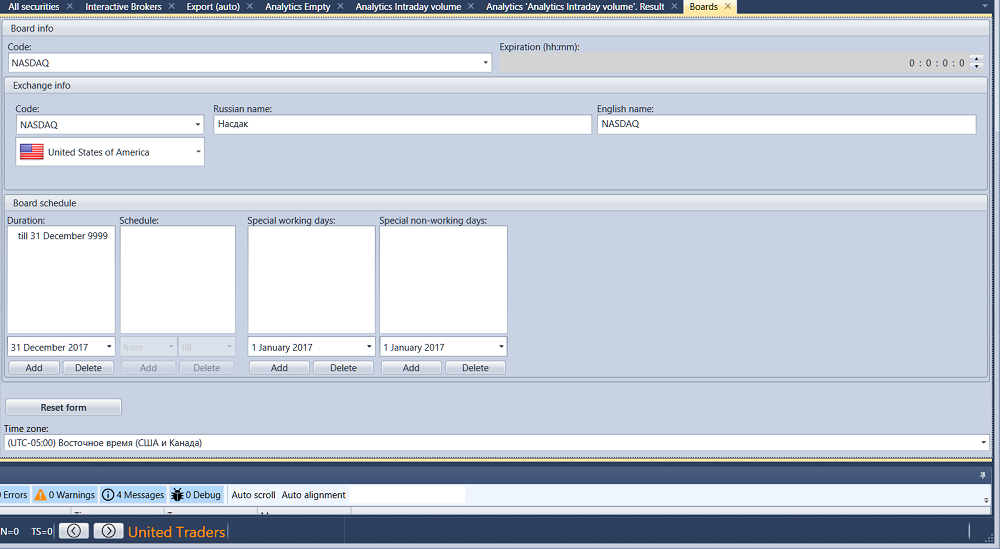Switch to the Export (auto) tab
Viewport: 1000px width, 549px height.
click(213, 6)
